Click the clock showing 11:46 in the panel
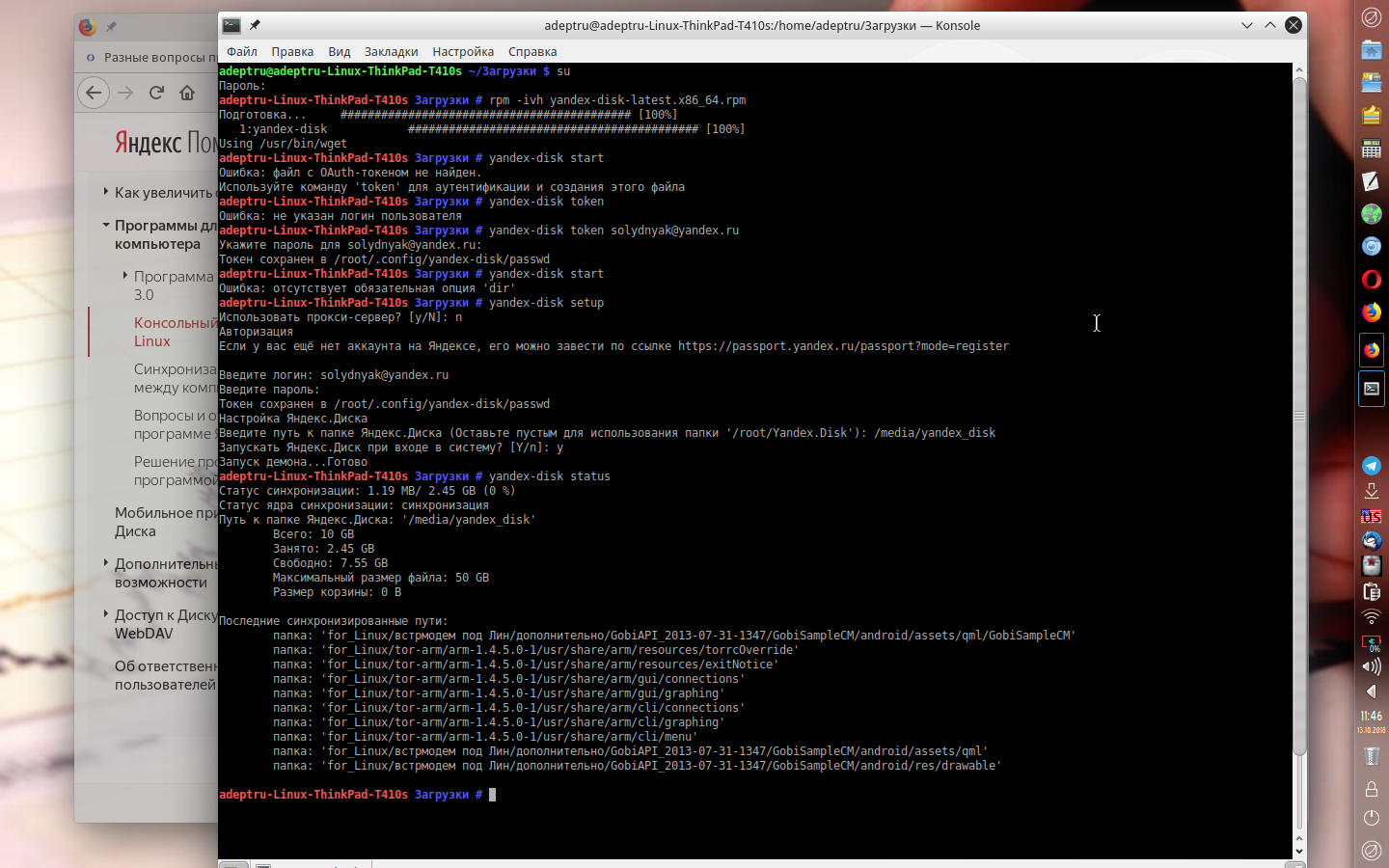The image size is (1389, 868). click(1371, 716)
